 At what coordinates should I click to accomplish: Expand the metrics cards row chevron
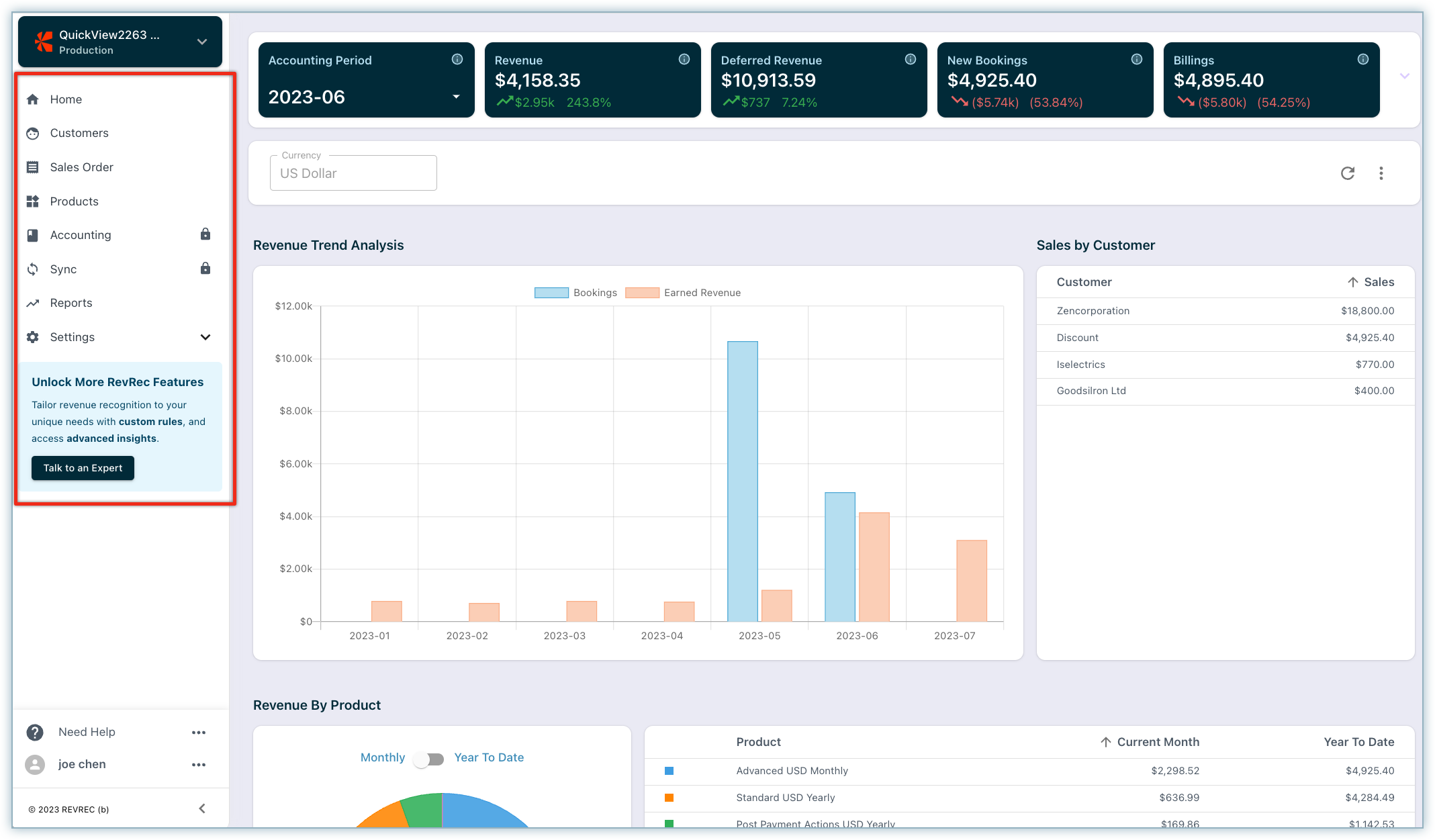click(x=1404, y=76)
